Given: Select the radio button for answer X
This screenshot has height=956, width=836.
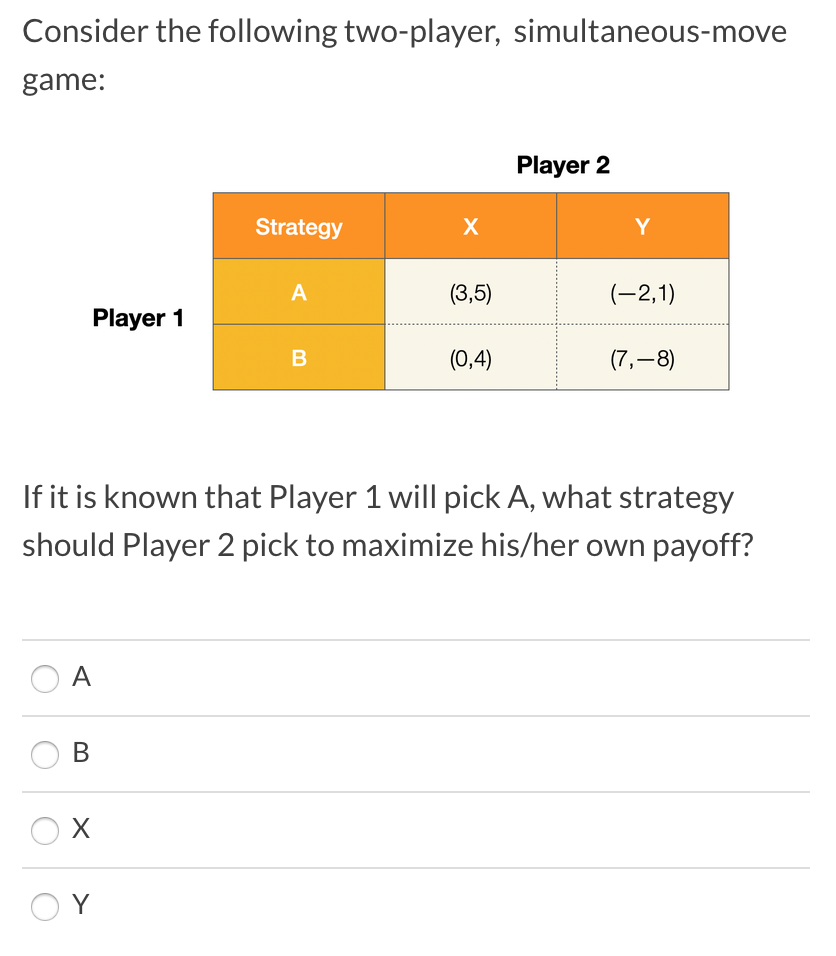Looking at the screenshot, I should tap(44, 831).
